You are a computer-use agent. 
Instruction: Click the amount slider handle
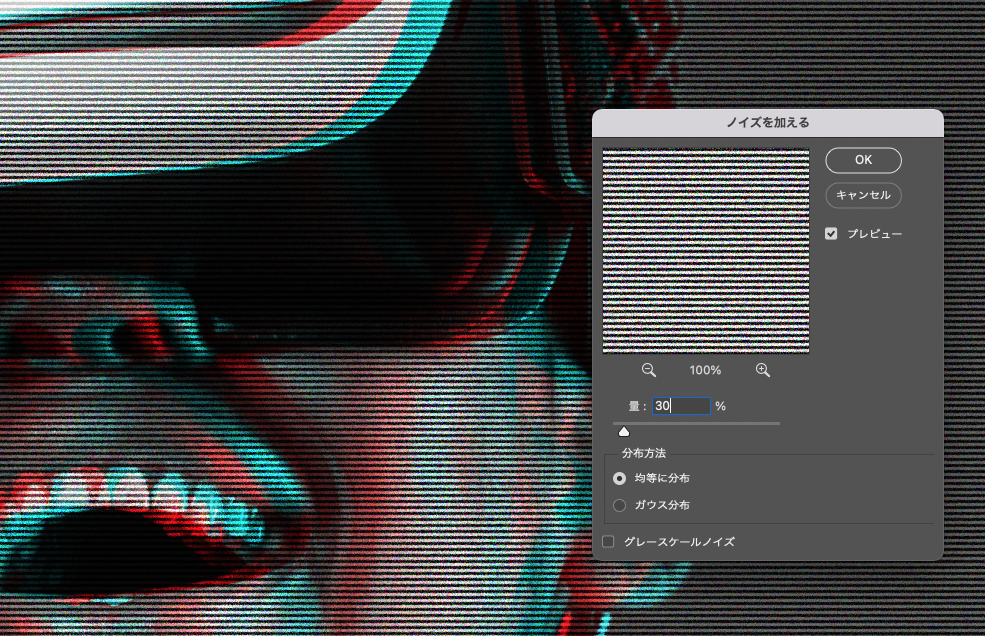pos(625,430)
